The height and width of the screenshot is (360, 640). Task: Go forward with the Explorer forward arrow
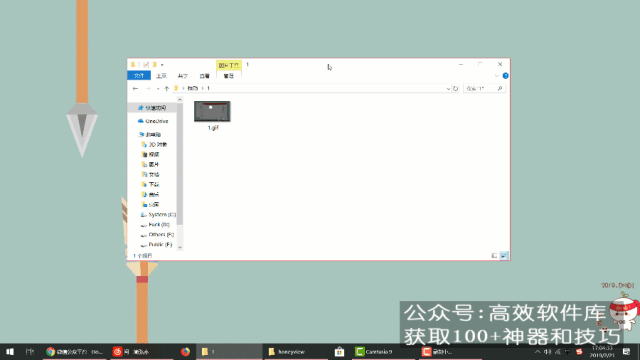(x=148, y=89)
